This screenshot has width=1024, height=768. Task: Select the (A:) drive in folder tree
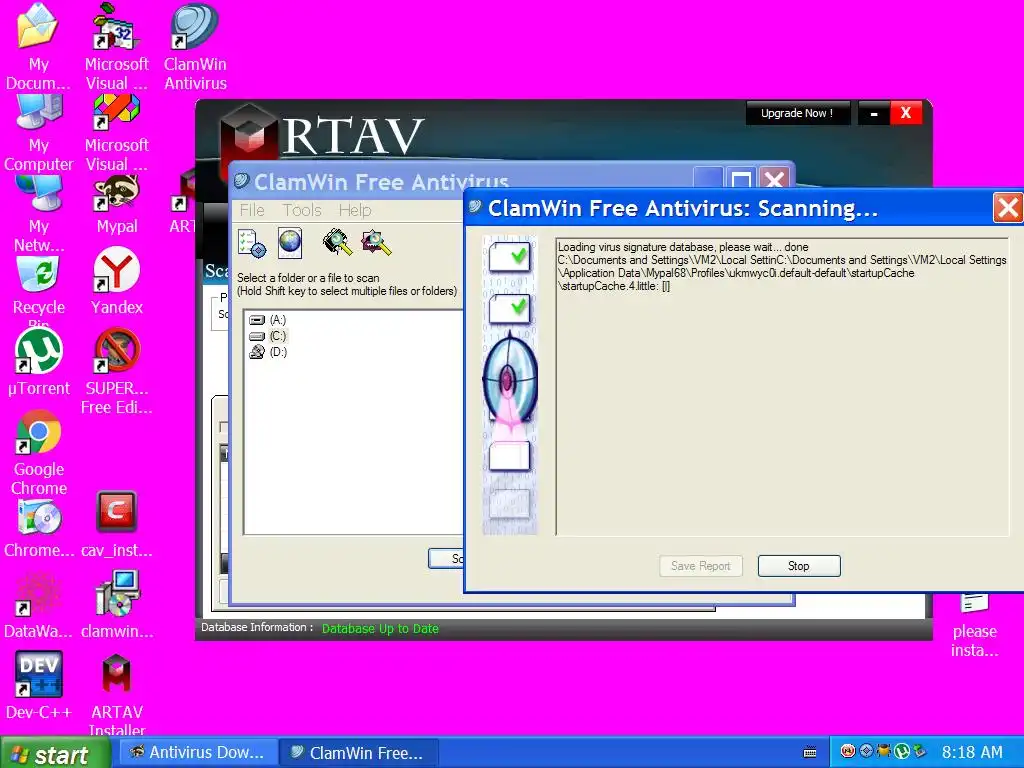pyautogui.click(x=268, y=320)
